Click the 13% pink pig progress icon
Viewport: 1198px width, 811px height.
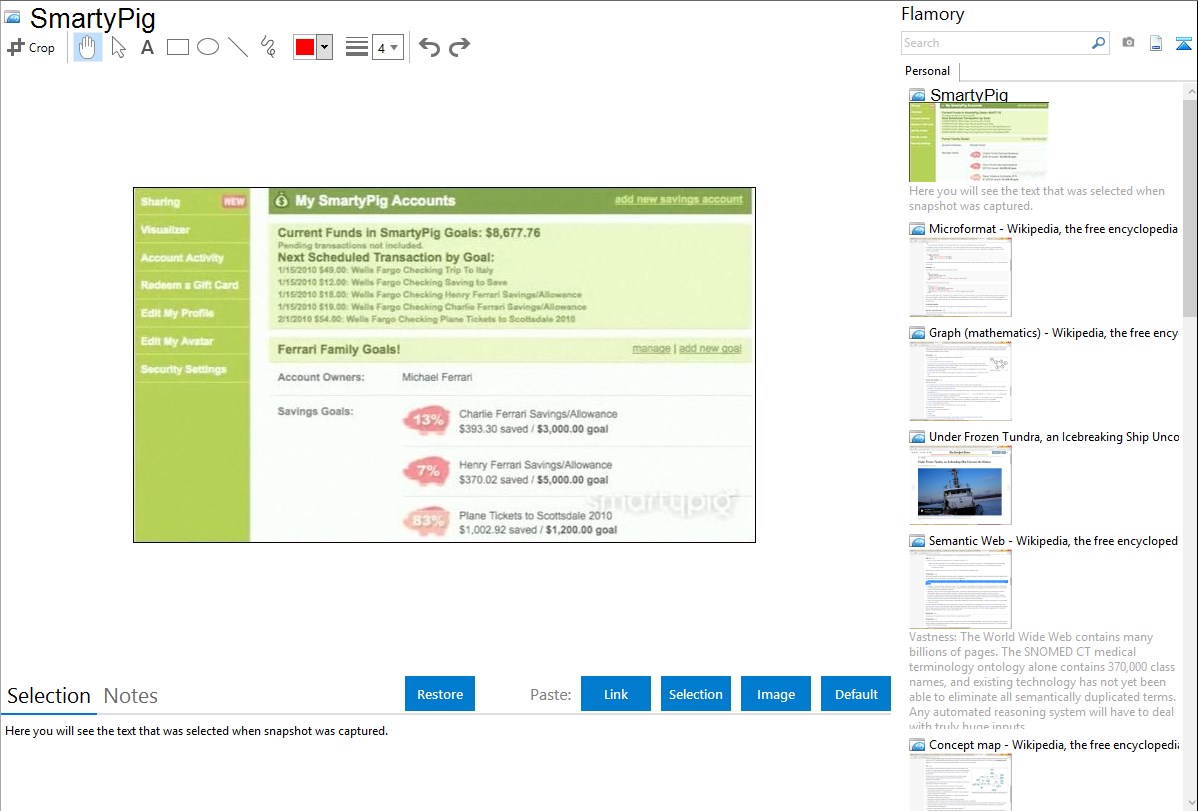tap(426, 420)
